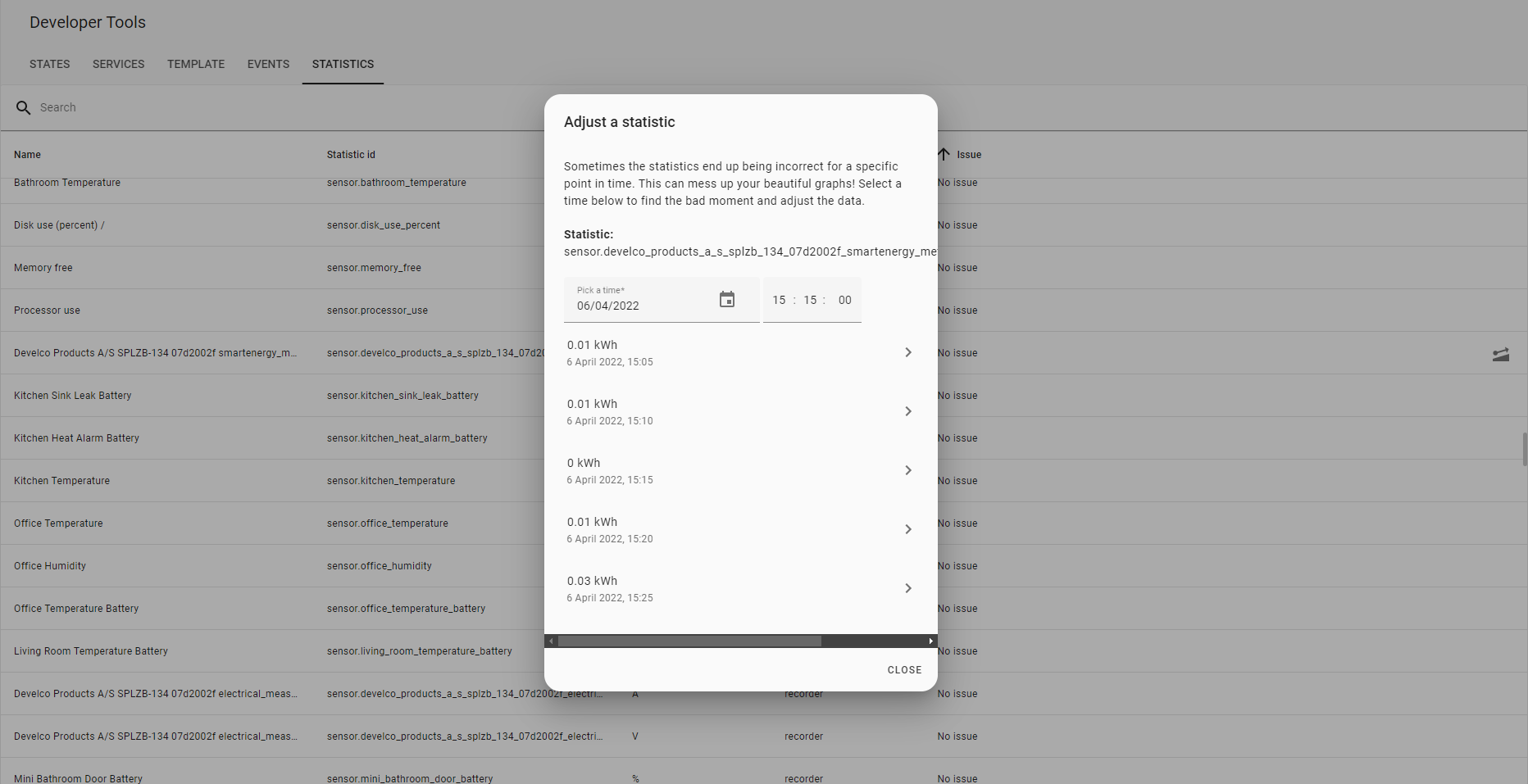Switch to the Services tab
1528x784 pixels.
(118, 64)
